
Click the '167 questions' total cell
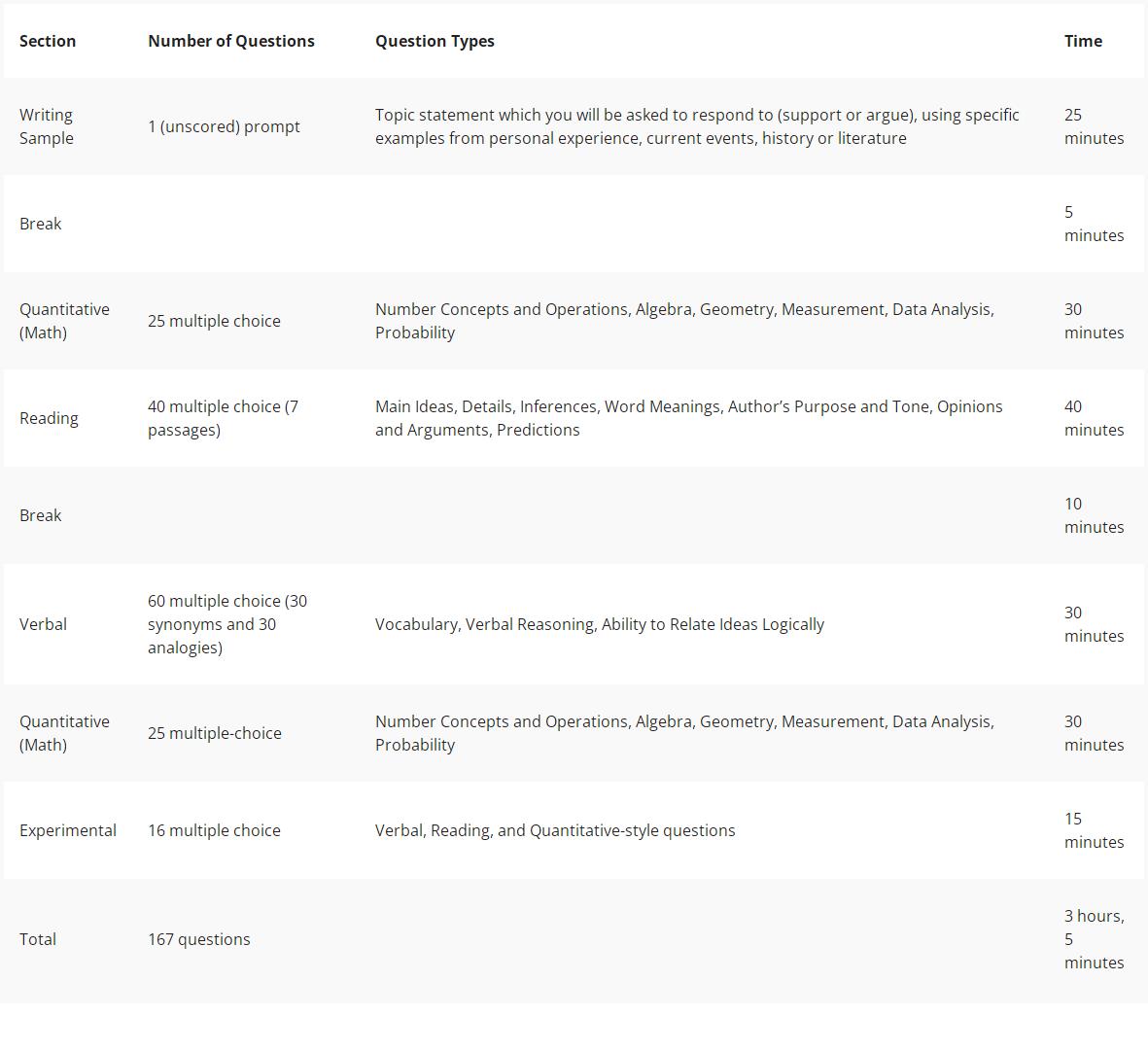pos(199,939)
